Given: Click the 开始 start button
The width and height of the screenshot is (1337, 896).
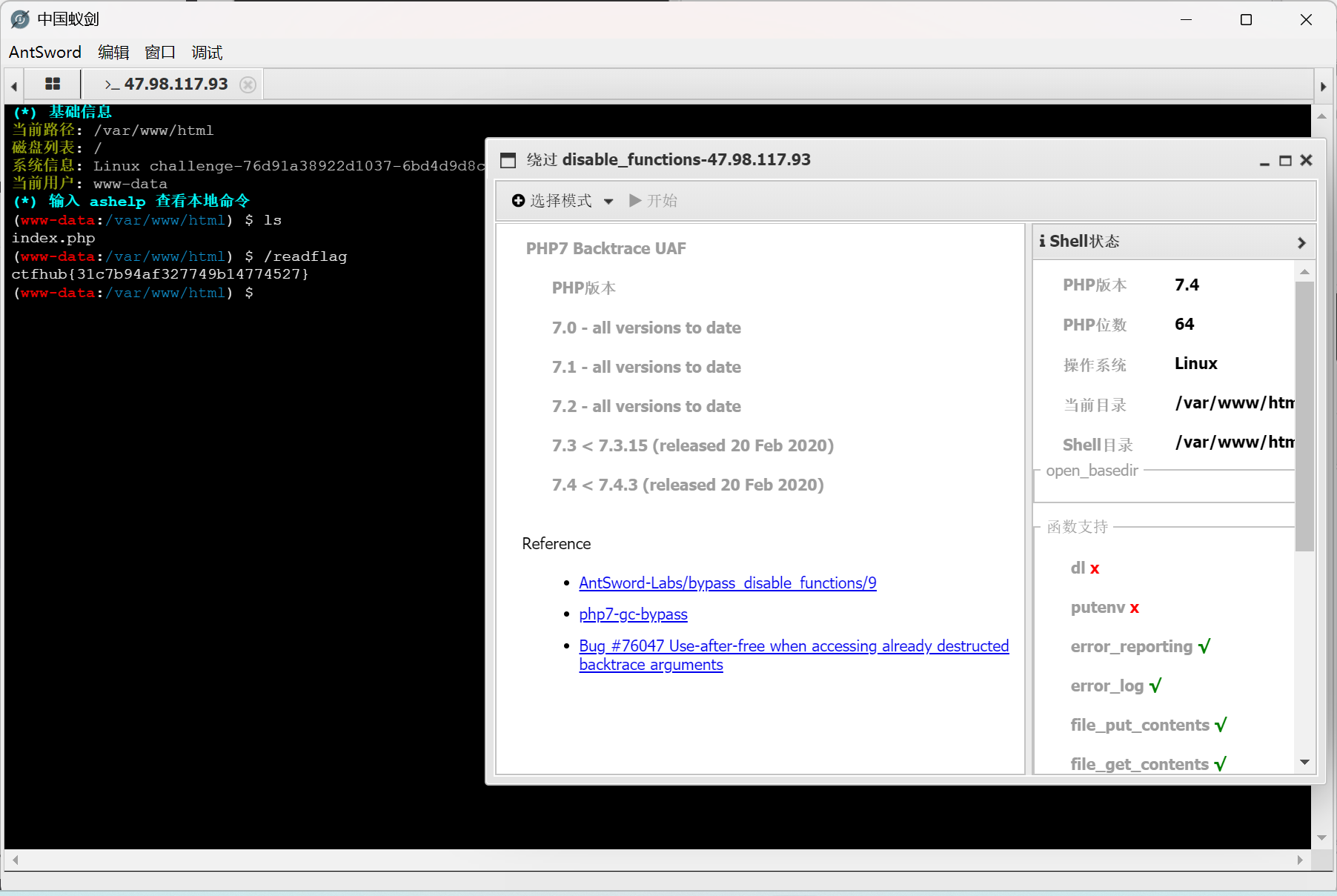Looking at the screenshot, I should (x=653, y=201).
